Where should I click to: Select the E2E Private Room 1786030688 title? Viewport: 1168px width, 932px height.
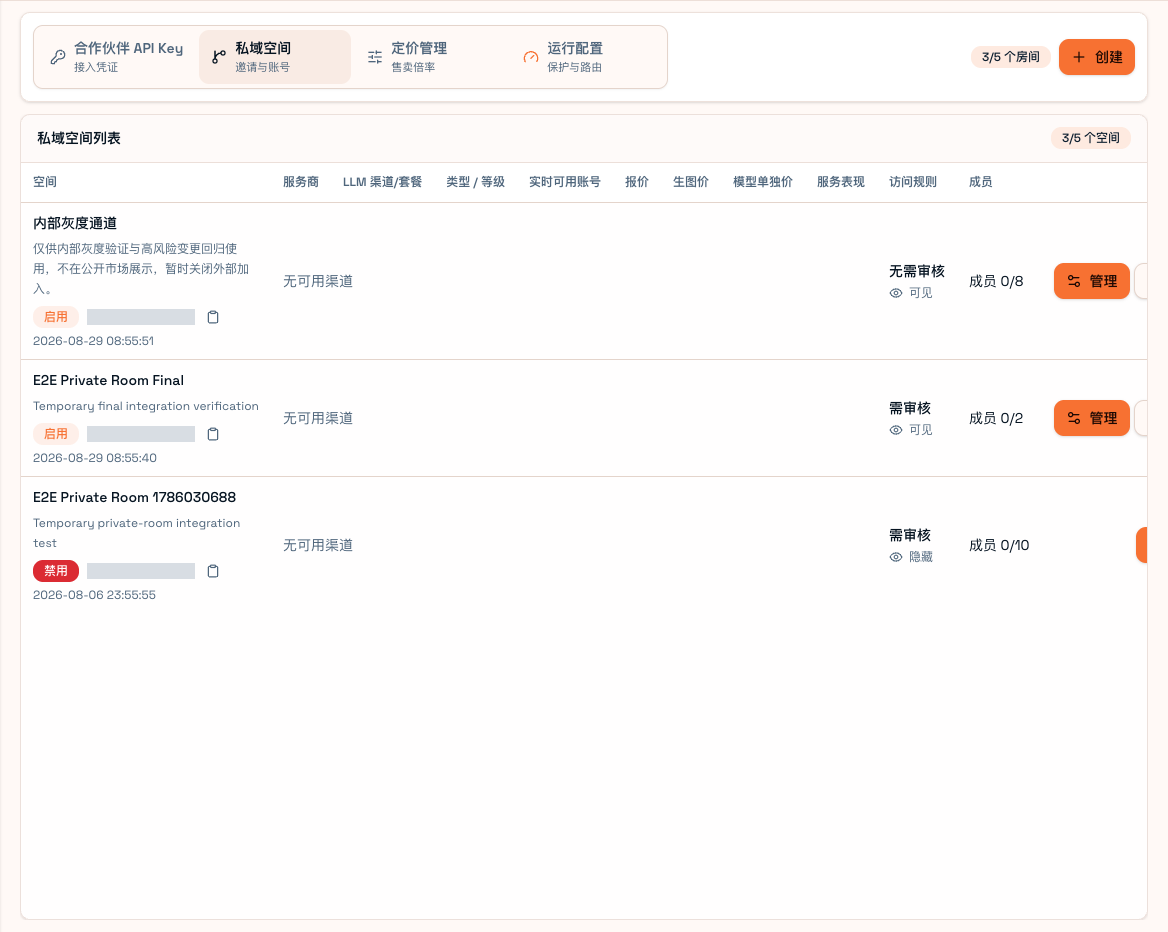point(135,498)
